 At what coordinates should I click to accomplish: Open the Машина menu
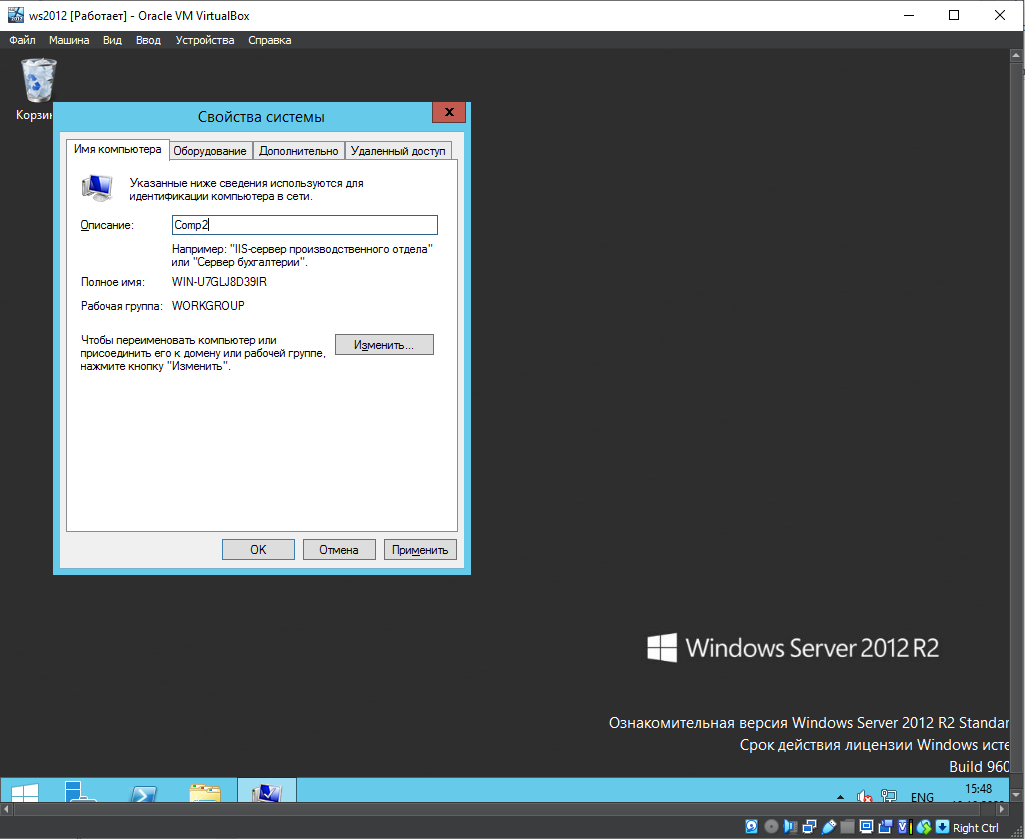69,40
